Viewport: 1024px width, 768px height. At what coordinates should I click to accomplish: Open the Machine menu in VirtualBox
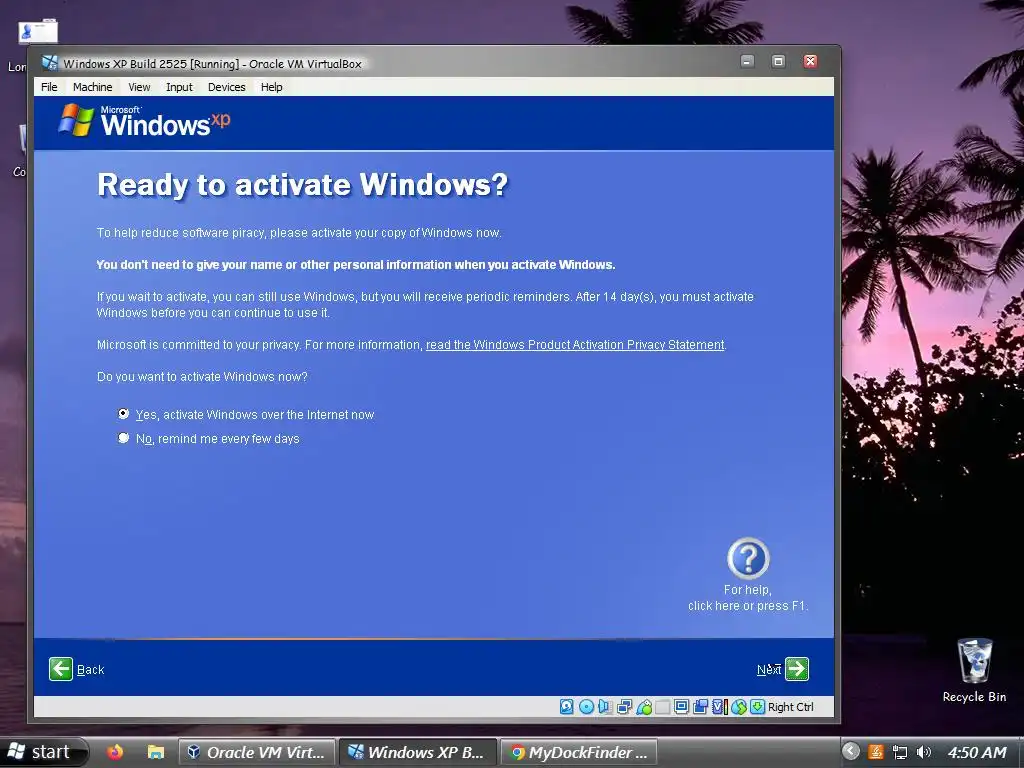pos(93,87)
